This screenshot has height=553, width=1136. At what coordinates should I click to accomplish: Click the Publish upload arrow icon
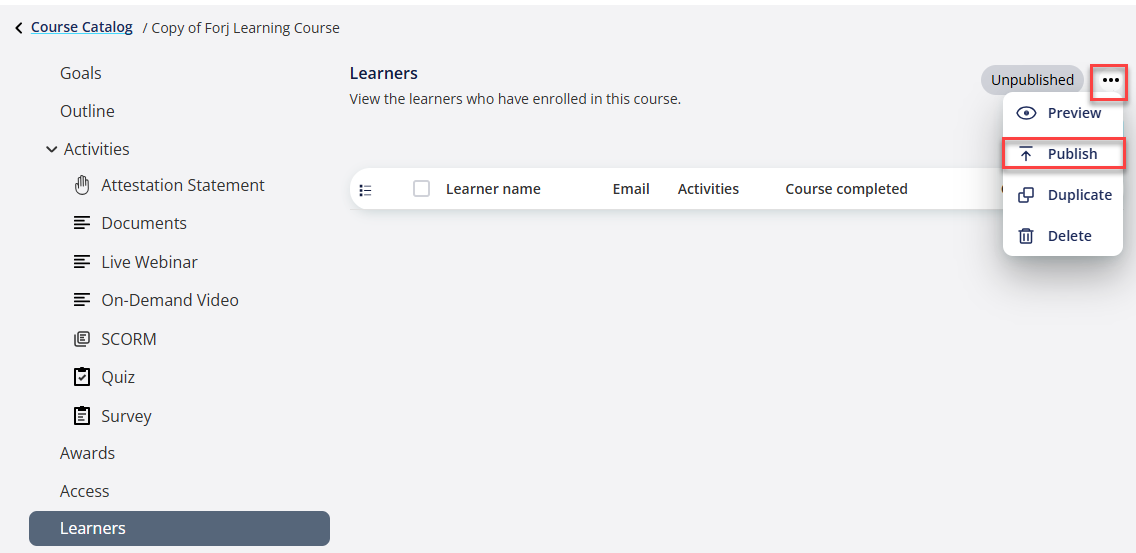[1026, 154]
